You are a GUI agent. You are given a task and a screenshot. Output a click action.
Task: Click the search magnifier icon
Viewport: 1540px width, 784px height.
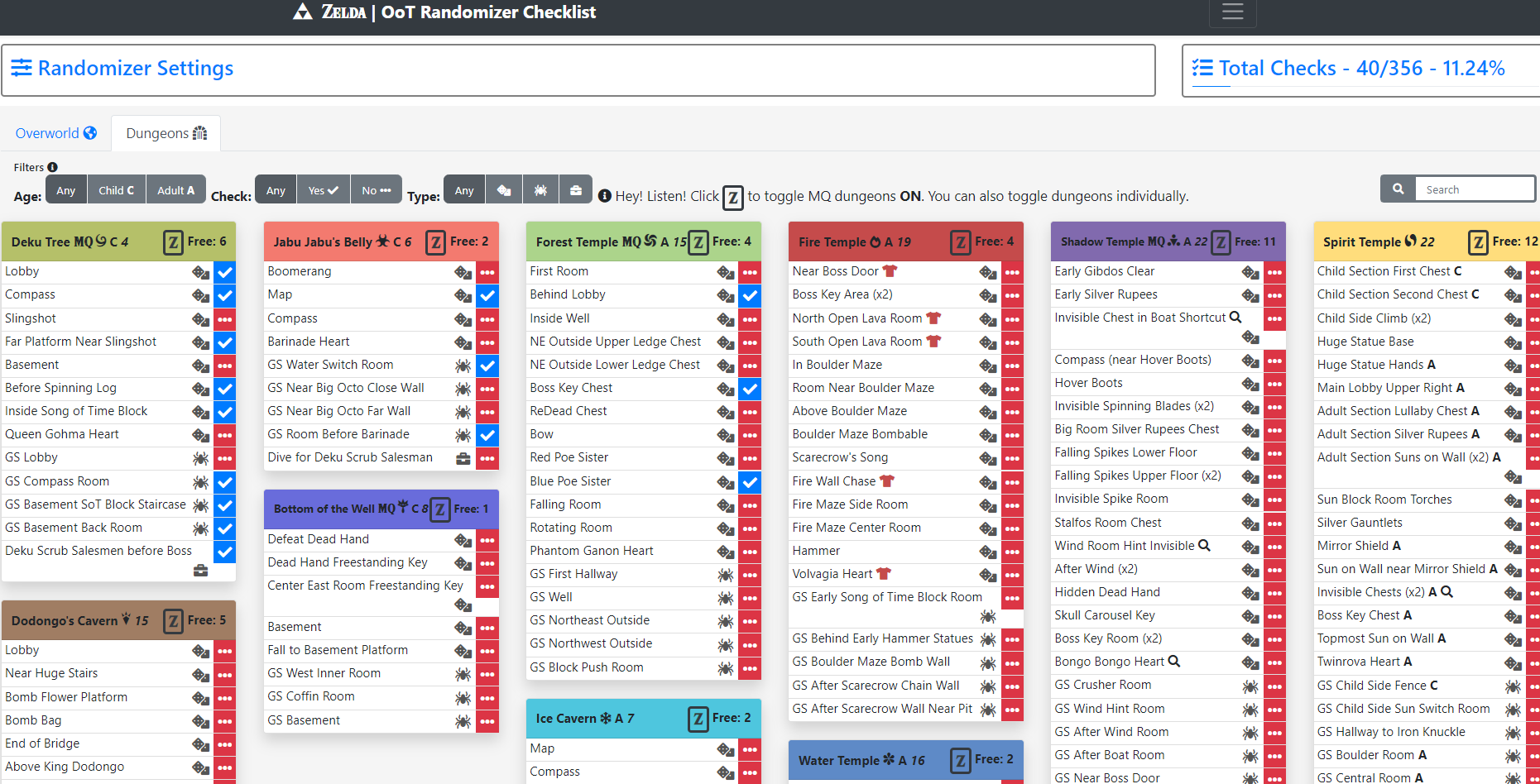click(x=1398, y=189)
